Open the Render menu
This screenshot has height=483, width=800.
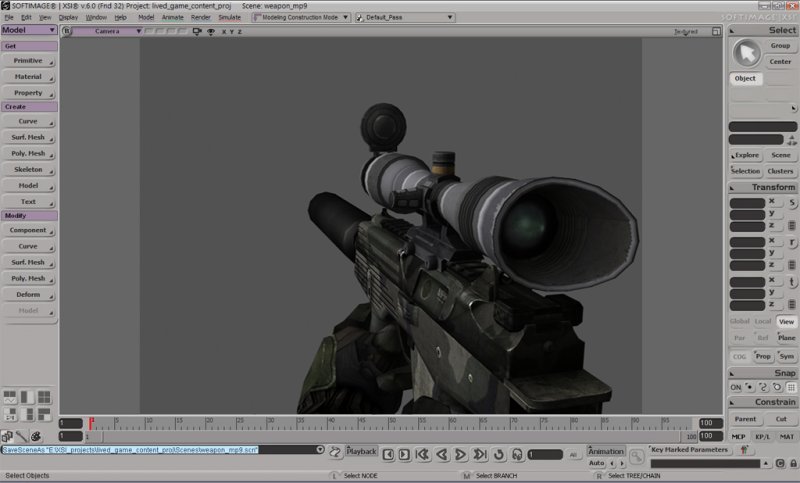pyautogui.click(x=200, y=17)
